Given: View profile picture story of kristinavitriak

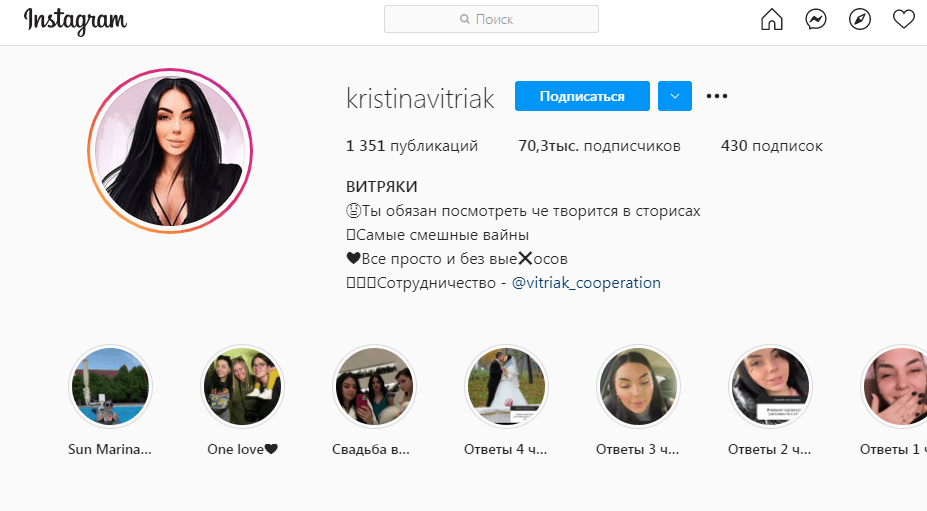Looking at the screenshot, I should 170,151.
